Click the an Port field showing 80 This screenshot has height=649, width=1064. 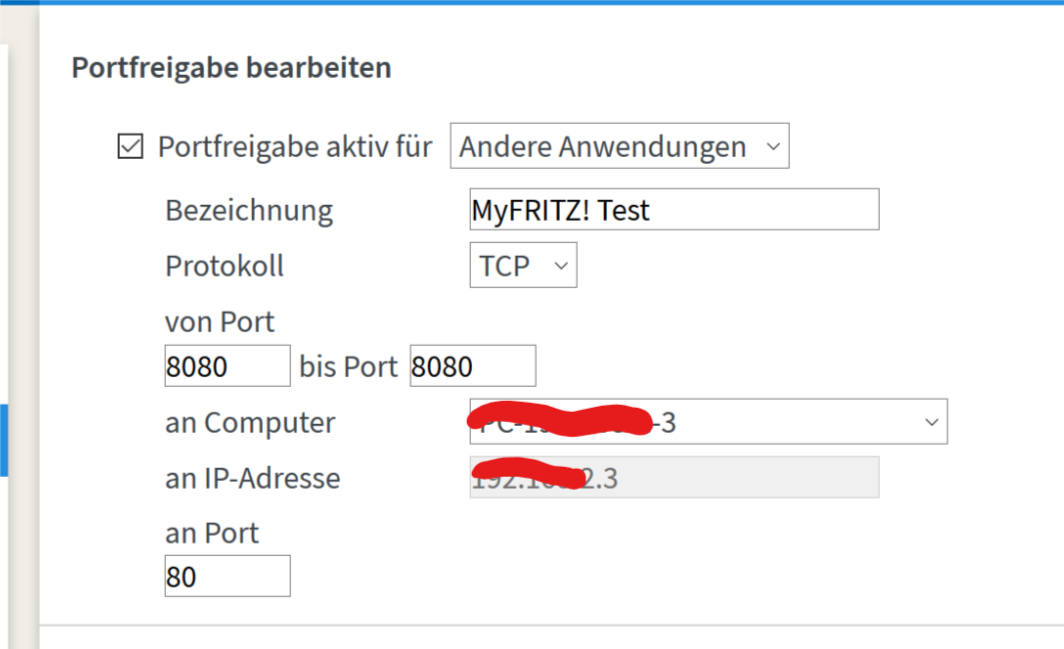[227, 576]
